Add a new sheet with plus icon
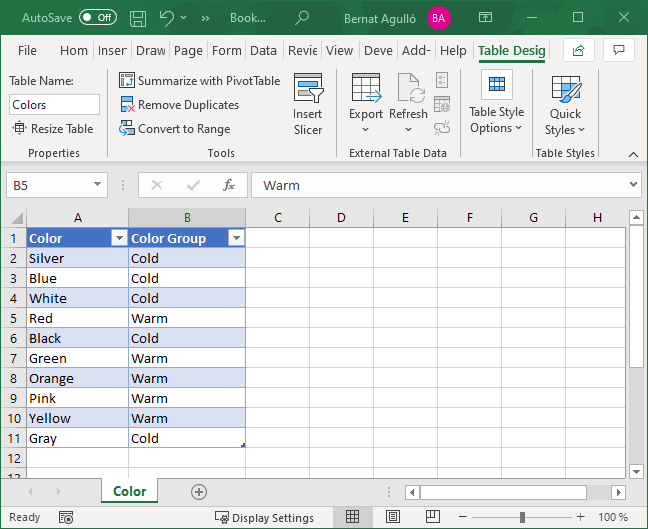 [x=199, y=491]
